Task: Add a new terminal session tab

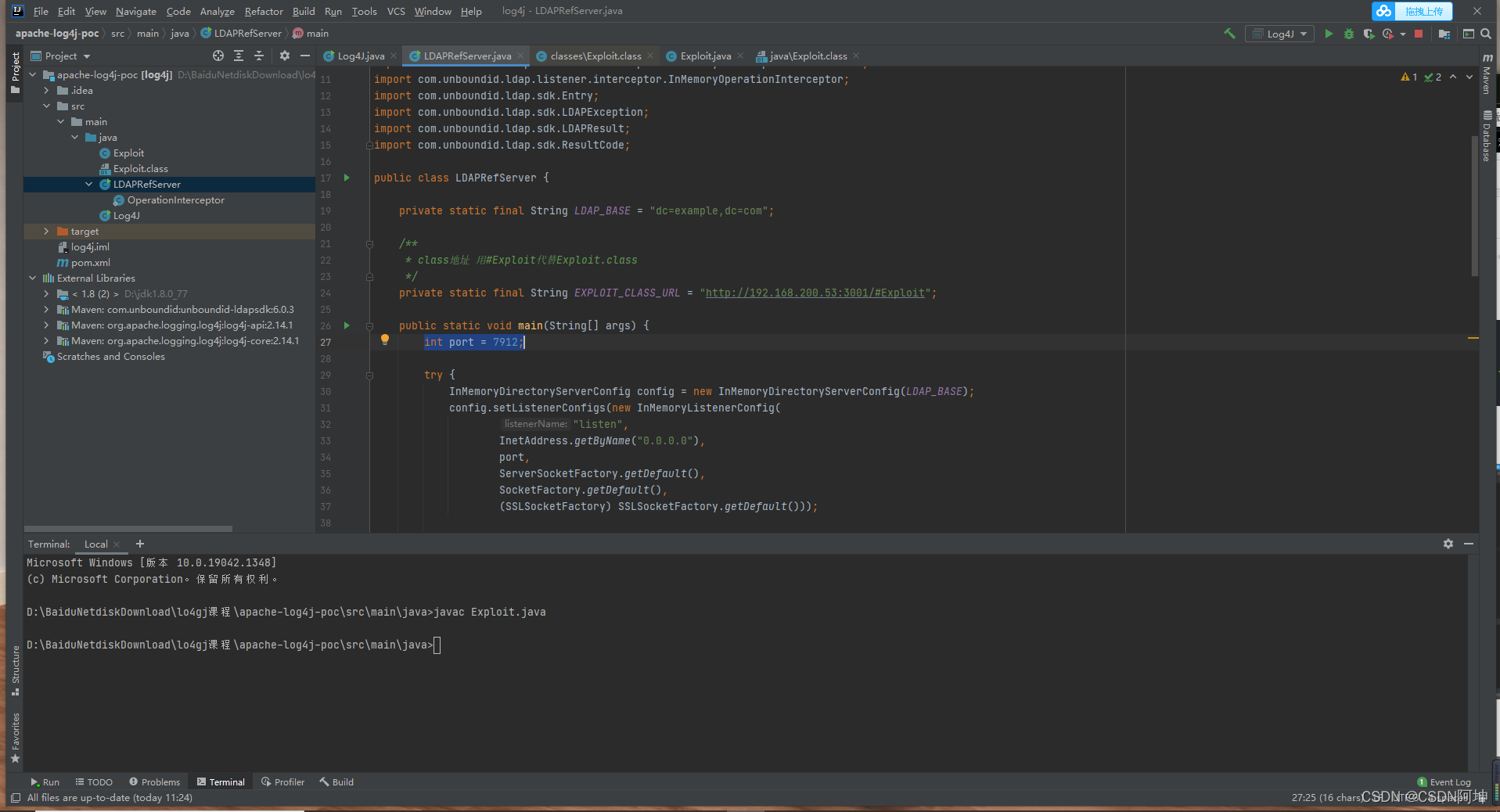Action: pos(140,544)
